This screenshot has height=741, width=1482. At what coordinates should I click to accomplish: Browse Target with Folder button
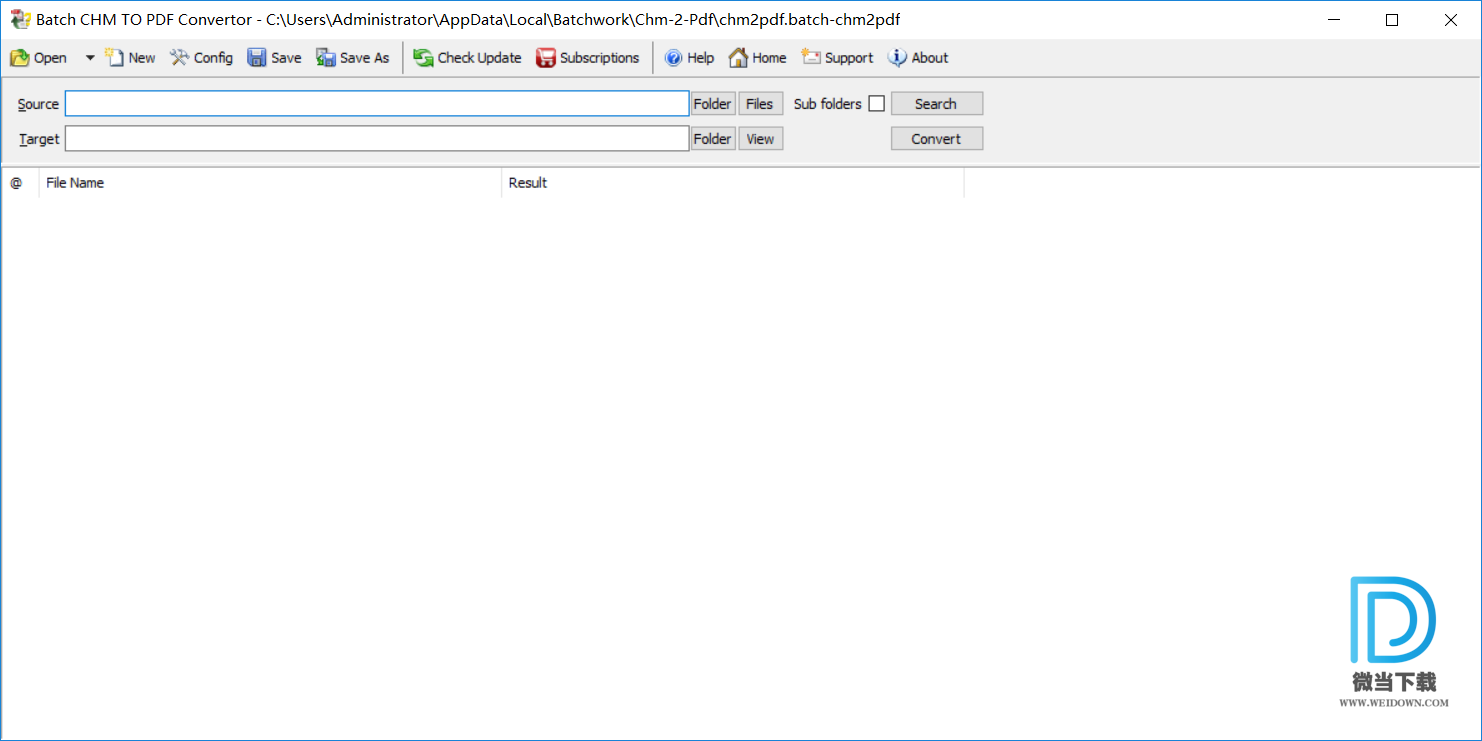coord(713,139)
